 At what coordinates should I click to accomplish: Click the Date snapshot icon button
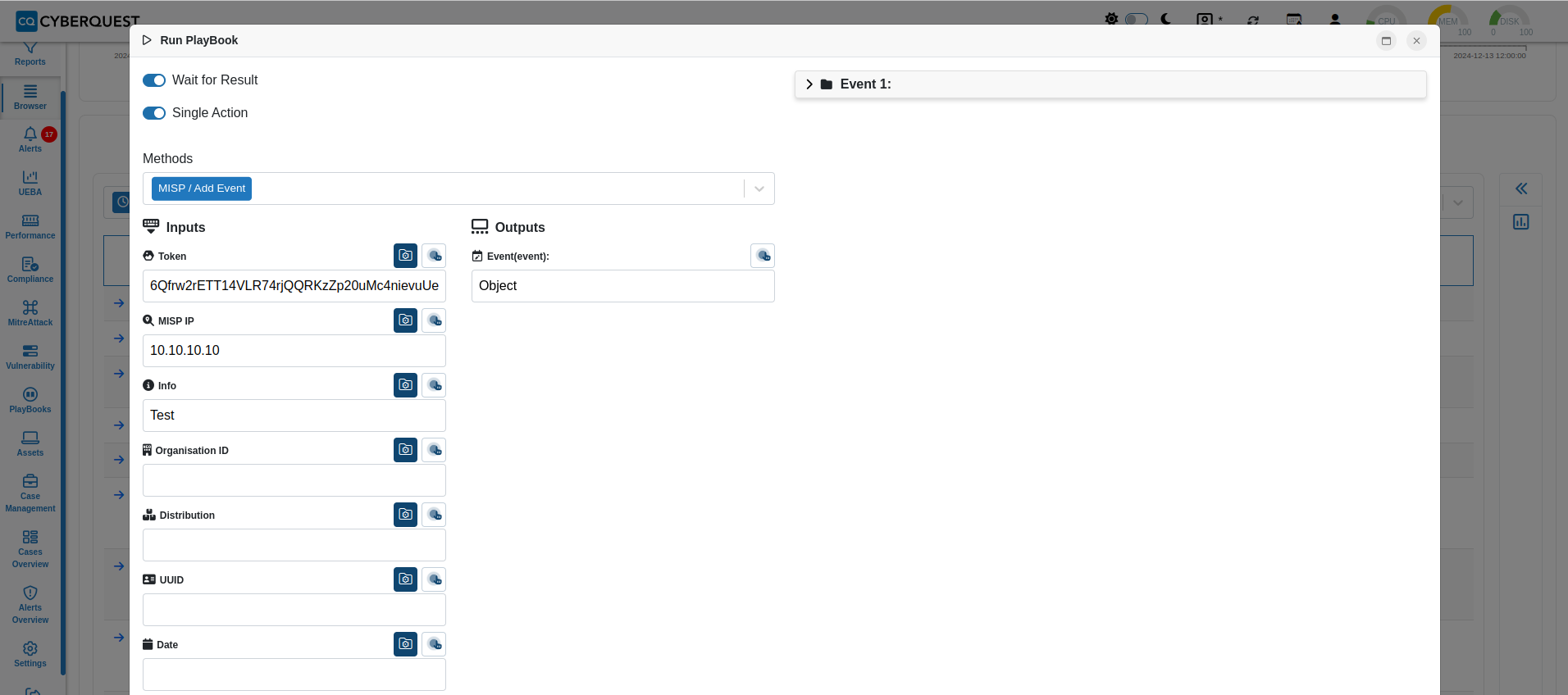tap(405, 644)
